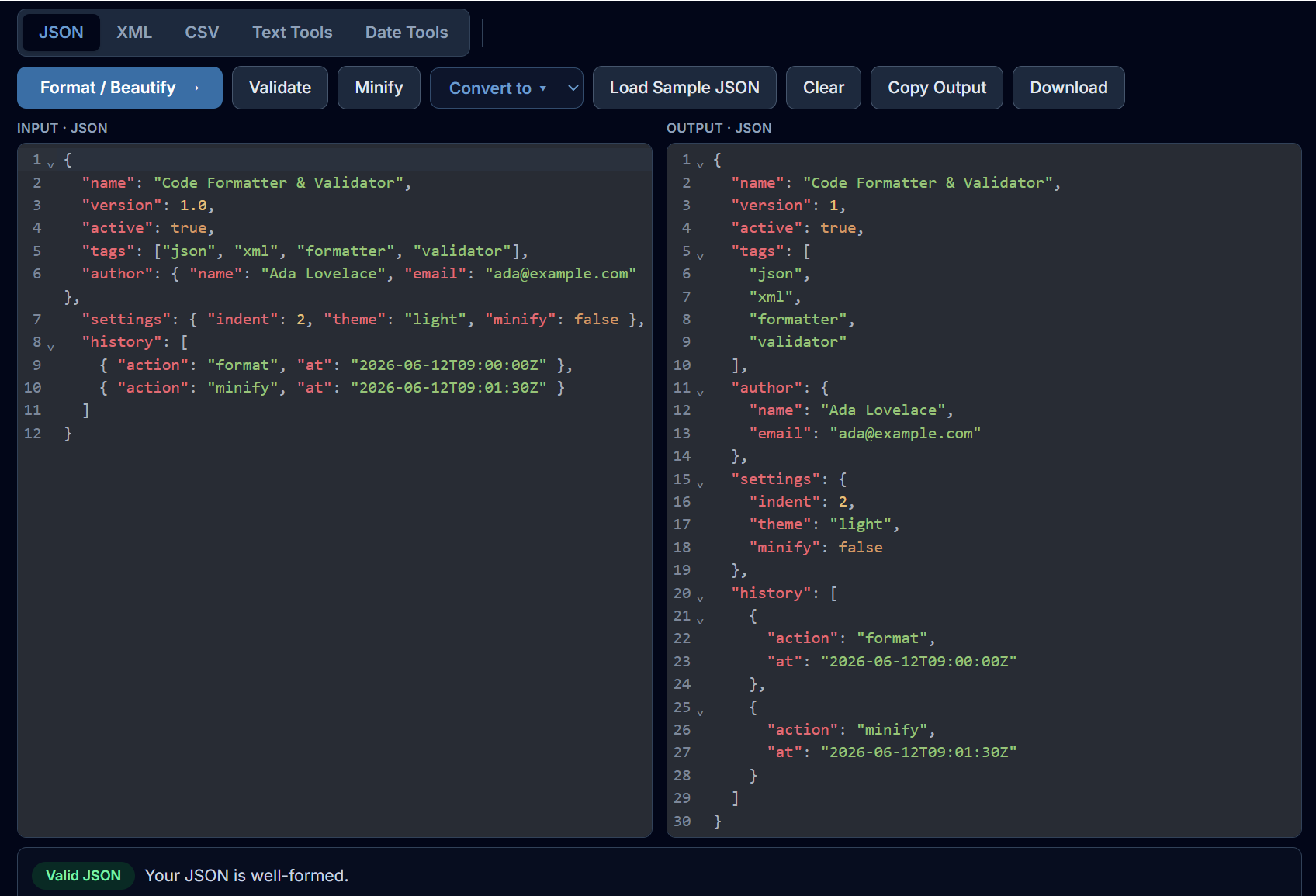Viewport: 1316px width, 896px height.
Task: Click "action": "minify" in output
Action: 851,730
